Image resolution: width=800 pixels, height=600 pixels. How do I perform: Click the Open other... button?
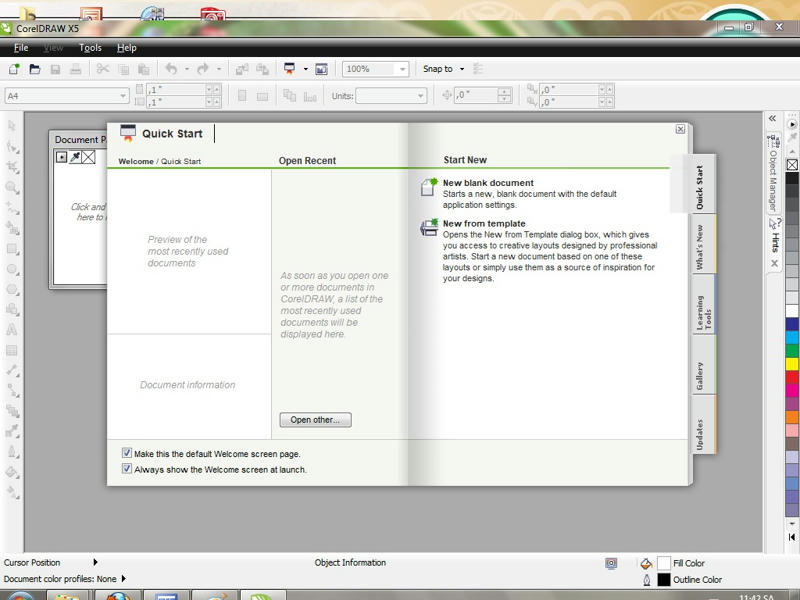(x=315, y=420)
